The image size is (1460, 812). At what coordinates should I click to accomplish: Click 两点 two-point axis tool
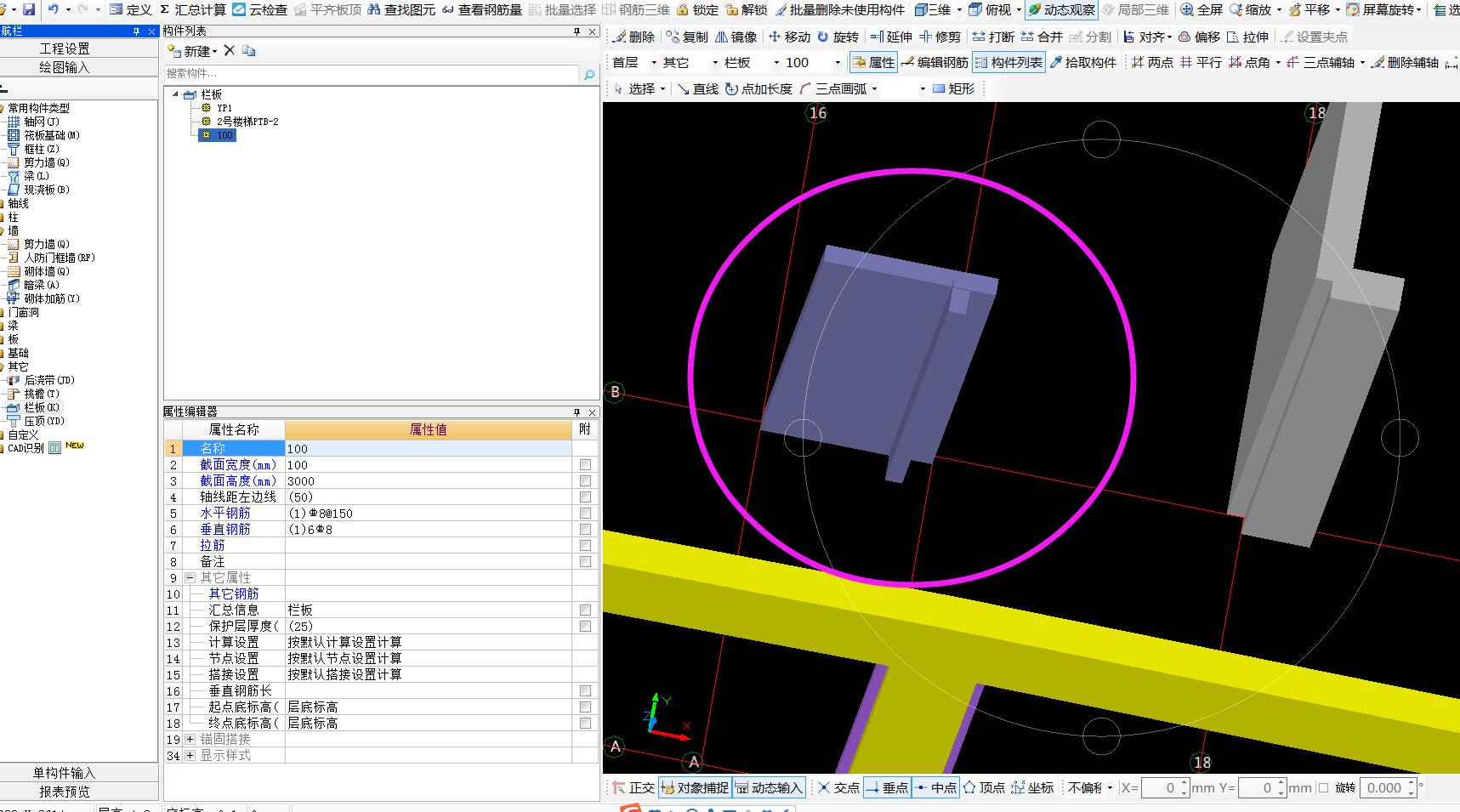point(1152,62)
